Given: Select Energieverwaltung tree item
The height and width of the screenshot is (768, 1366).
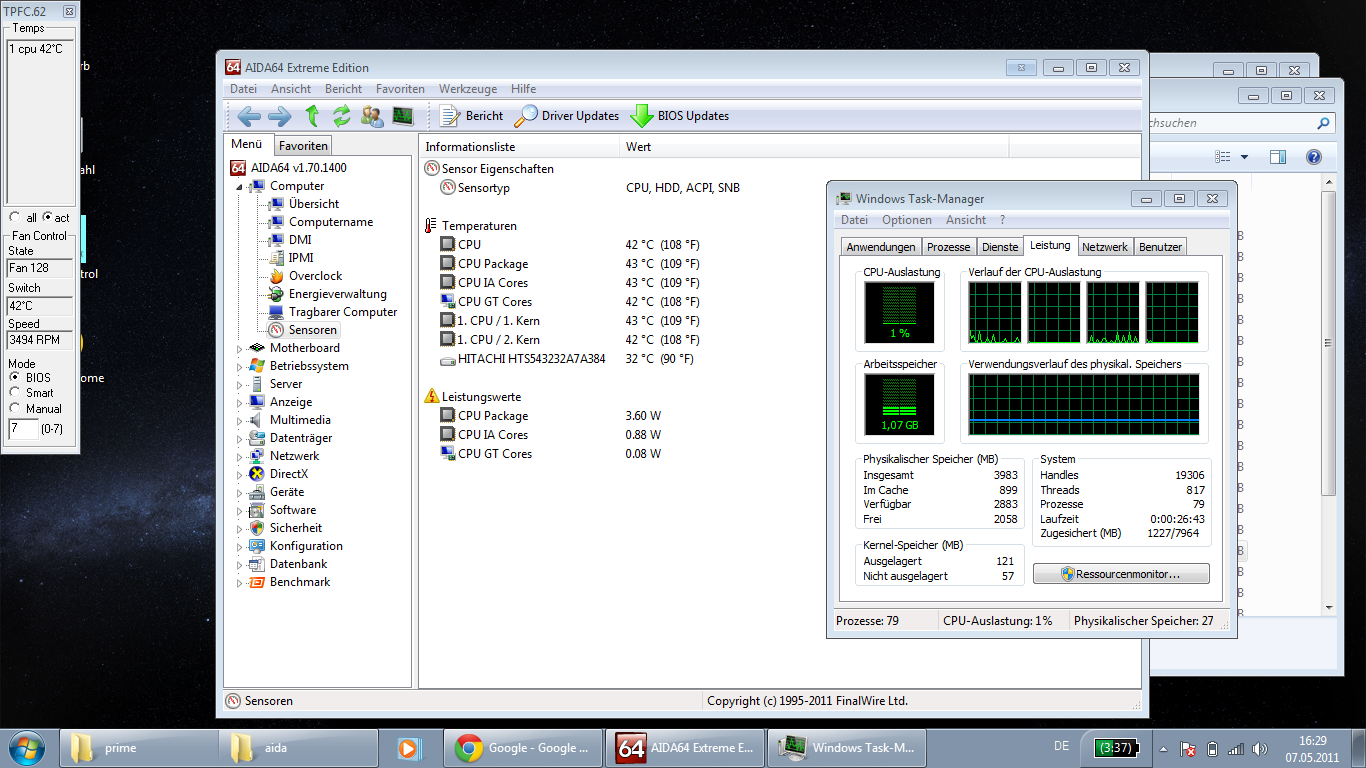Looking at the screenshot, I should pyautogui.click(x=337, y=294).
